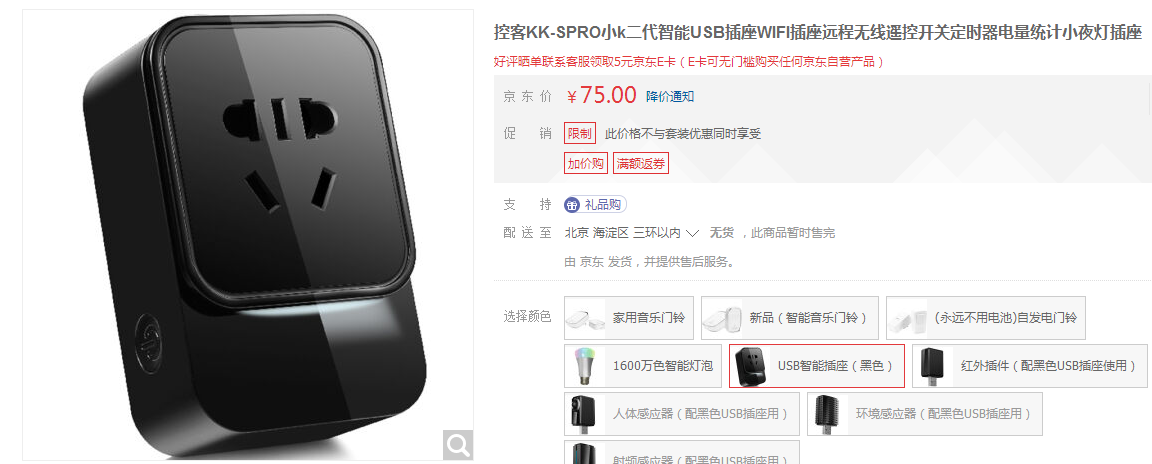Choose the 红外插件 plug icon option
The image size is (1152, 464).
pos(1029,366)
